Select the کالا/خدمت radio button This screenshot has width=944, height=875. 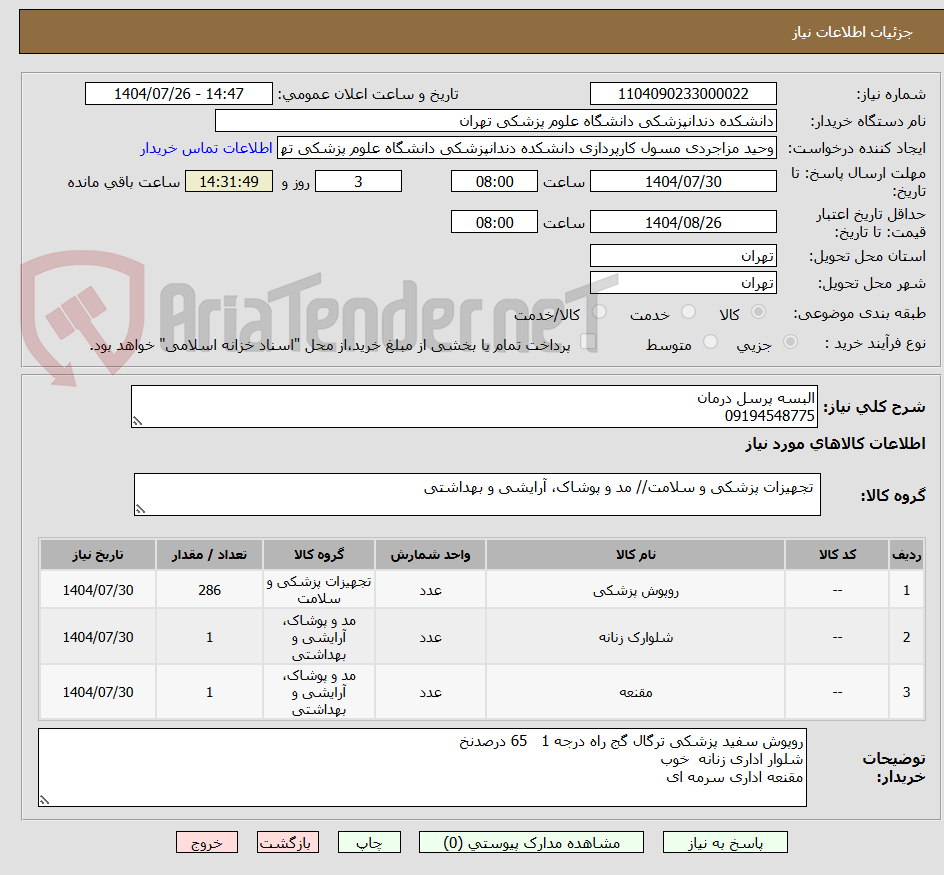click(x=599, y=312)
